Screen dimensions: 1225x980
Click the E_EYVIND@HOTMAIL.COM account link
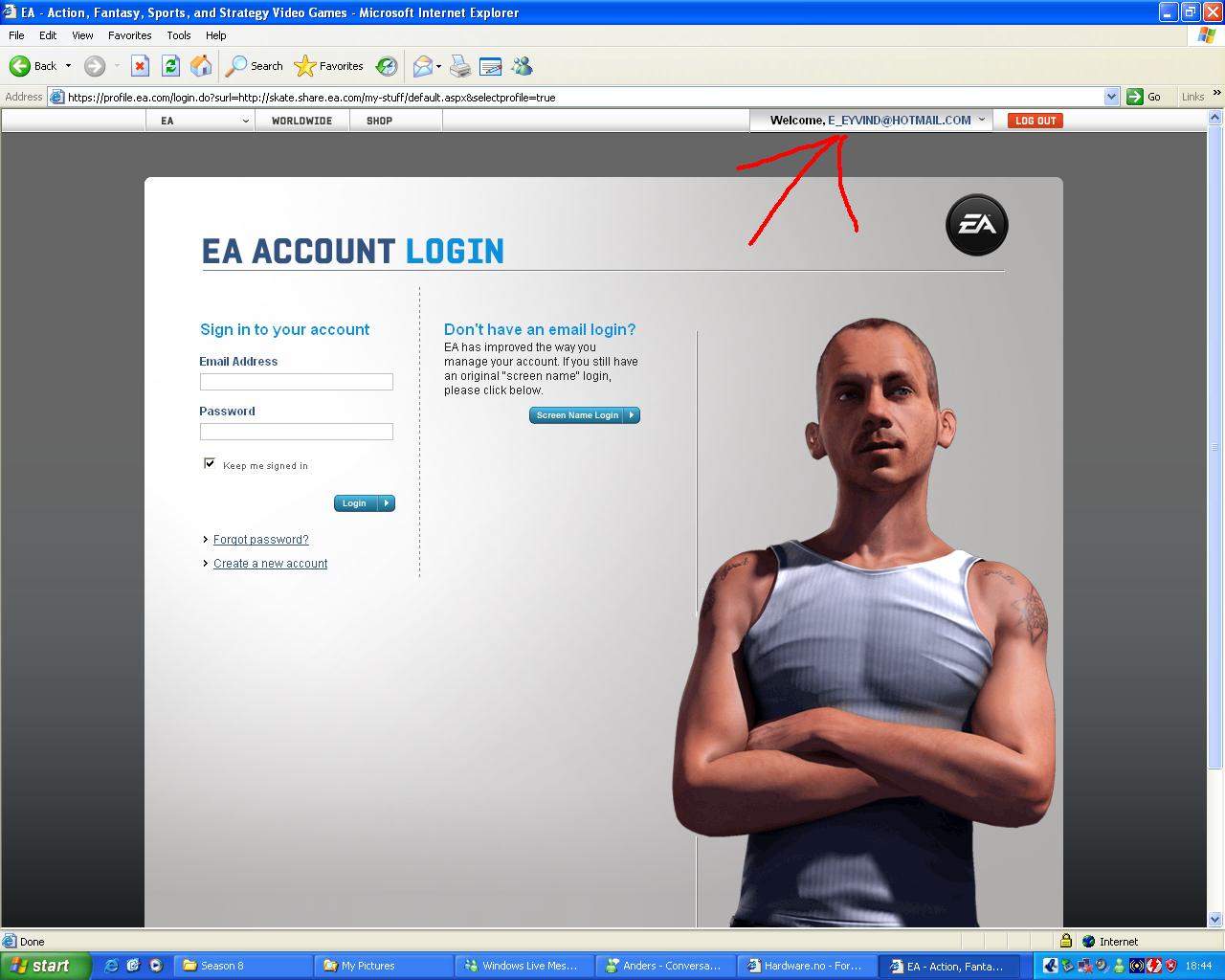click(900, 121)
